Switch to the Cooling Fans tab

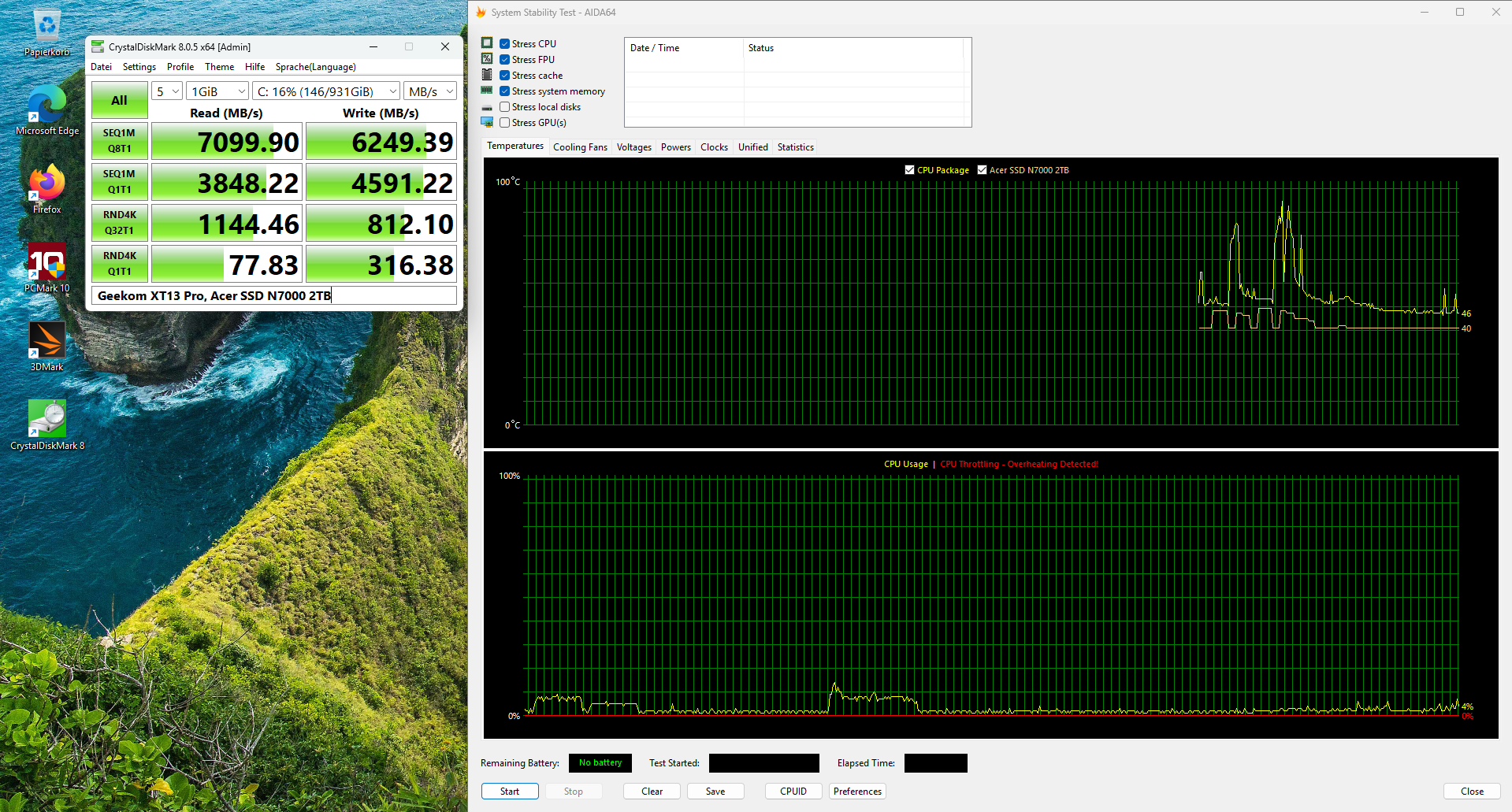(580, 147)
